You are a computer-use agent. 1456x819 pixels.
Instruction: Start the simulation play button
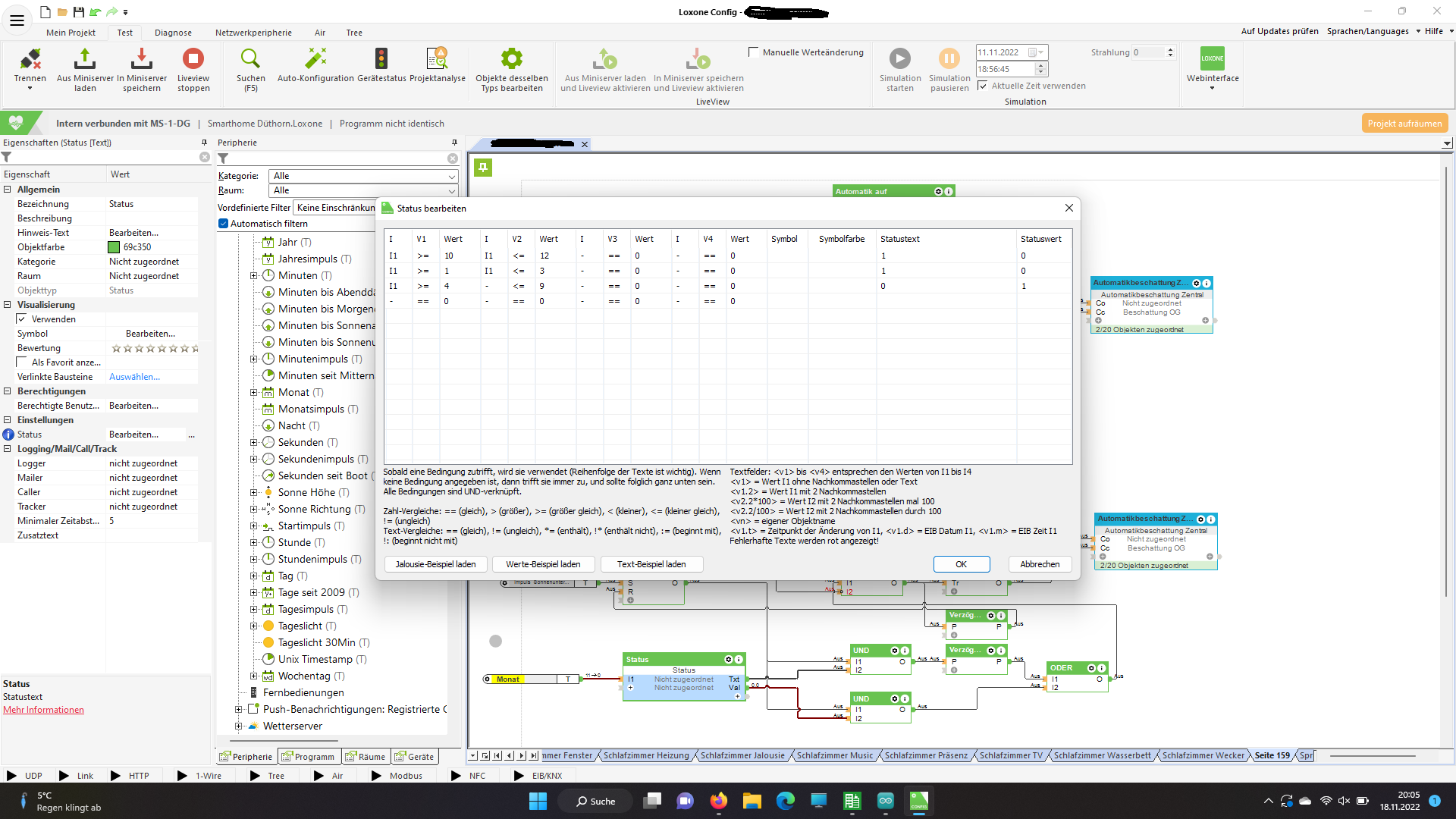[899, 60]
